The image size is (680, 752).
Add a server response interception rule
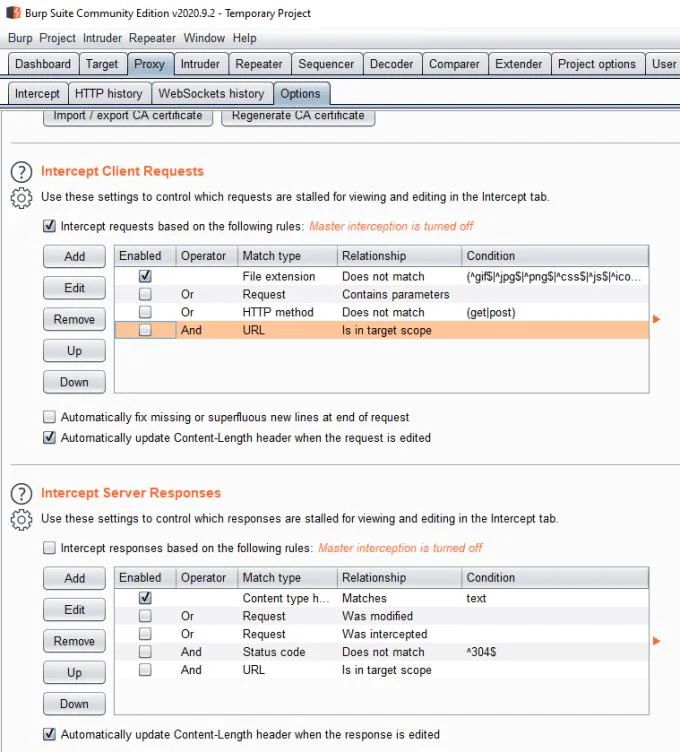click(74, 578)
